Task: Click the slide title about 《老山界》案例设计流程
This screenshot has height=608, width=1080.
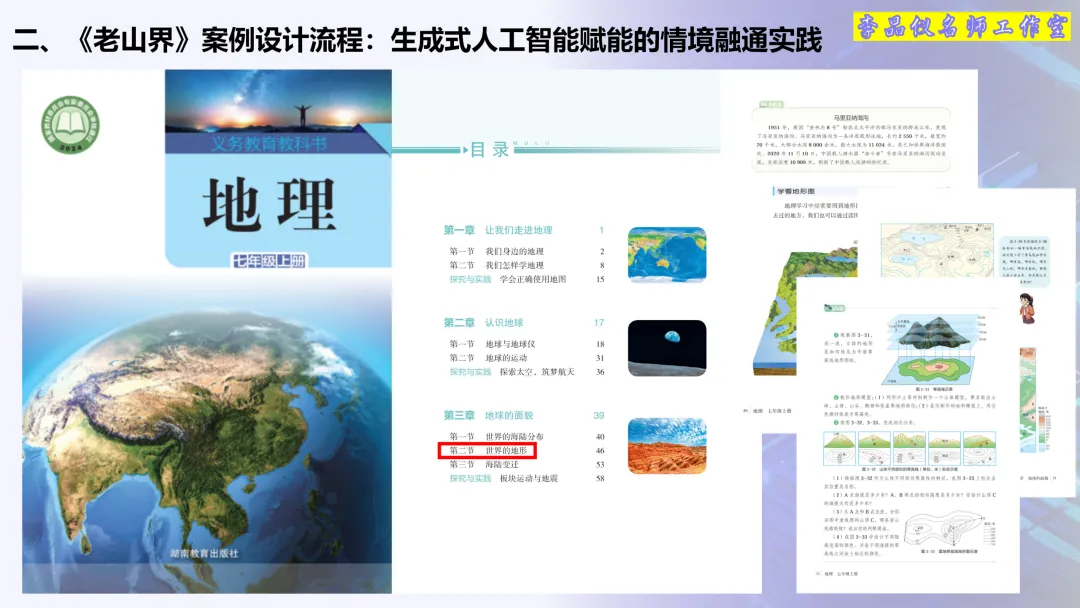Action: pos(417,40)
